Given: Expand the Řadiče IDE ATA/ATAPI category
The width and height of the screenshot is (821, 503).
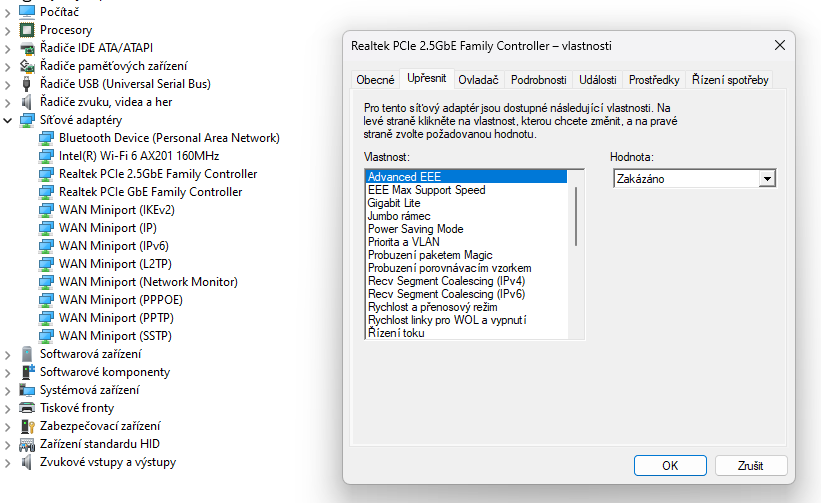Looking at the screenshot, I should pyautogui.click(x=9, y=48).
